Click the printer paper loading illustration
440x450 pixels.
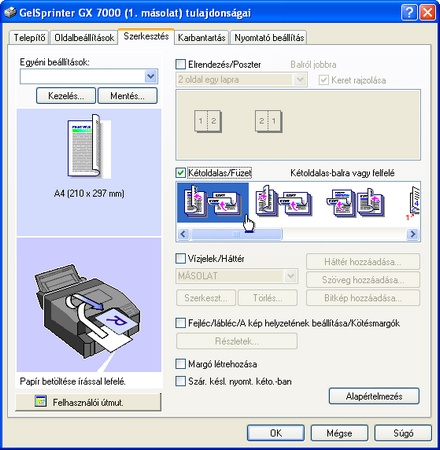[89, 313]
